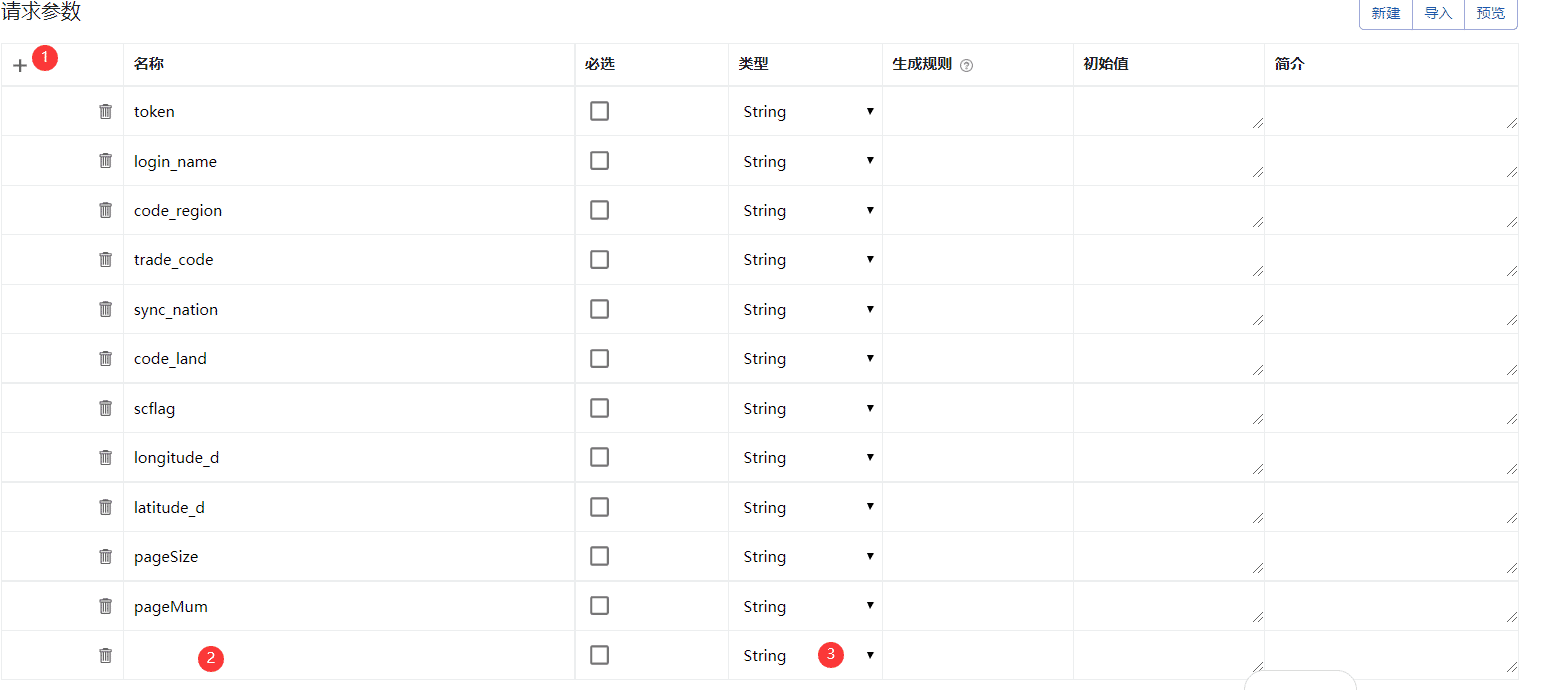Check the 必选 box for trade_code

(x=599, y=259)
